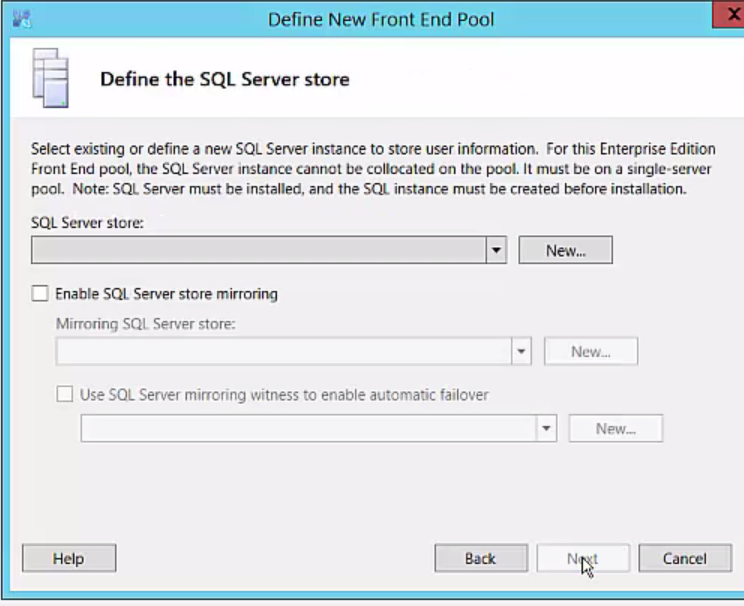Click New button beside Mirroring SQL store

tap(591, 352)
